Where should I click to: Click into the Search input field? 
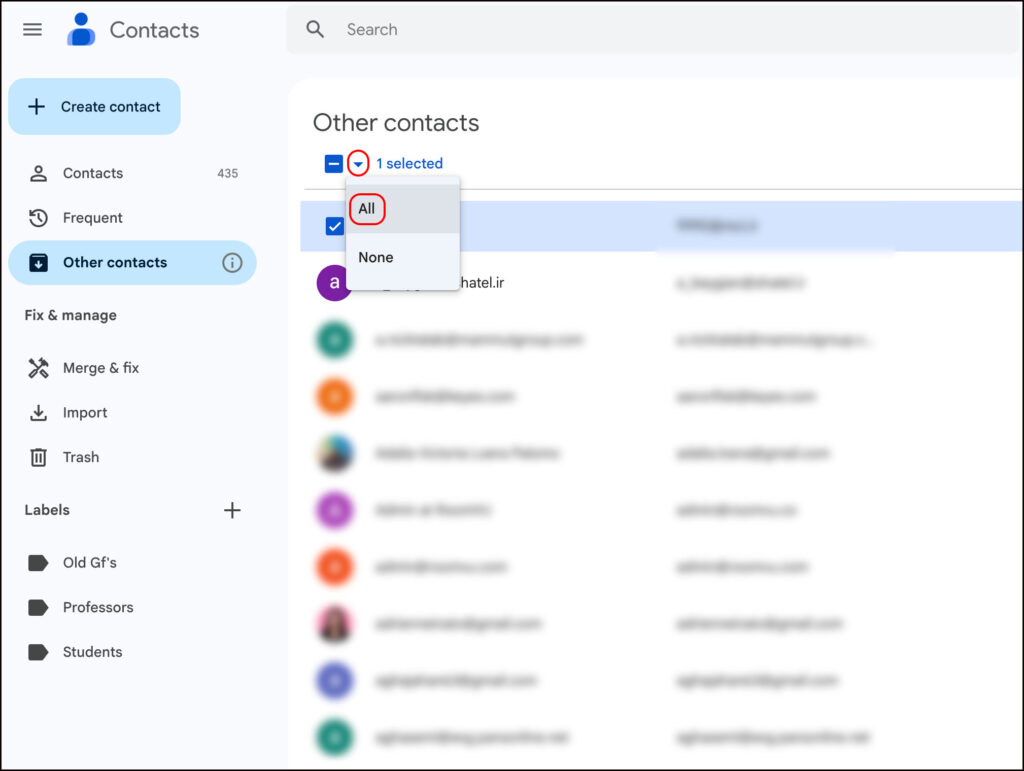[600, 30]
